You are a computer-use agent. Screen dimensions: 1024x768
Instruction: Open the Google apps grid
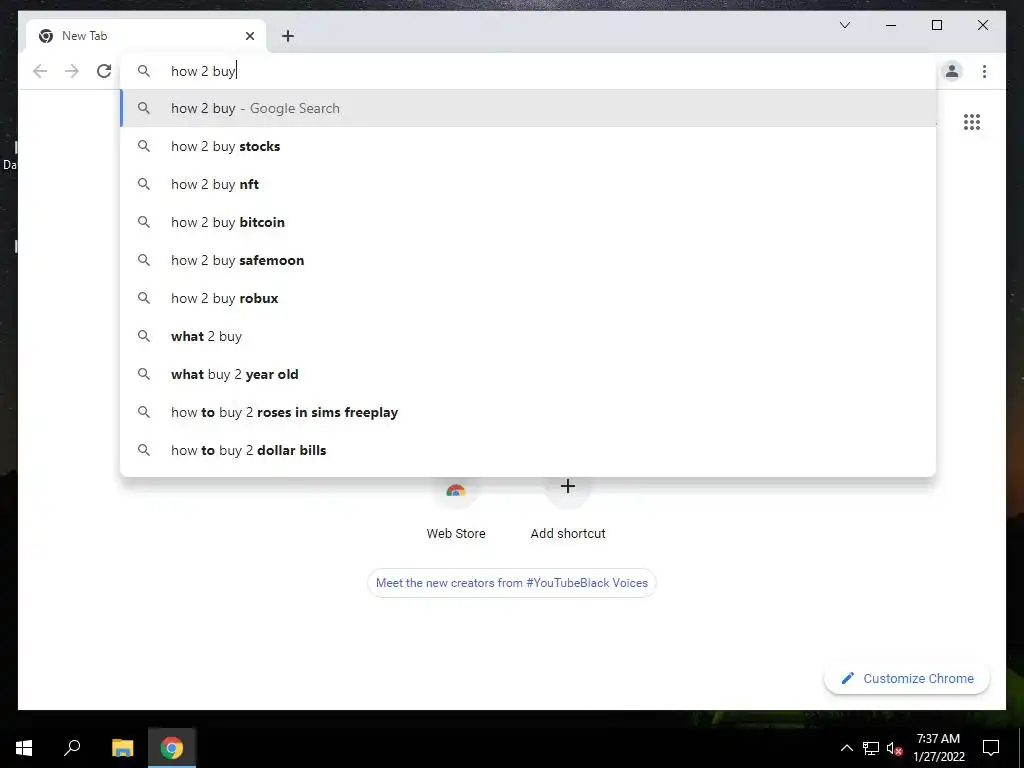[x=972, y=122]
